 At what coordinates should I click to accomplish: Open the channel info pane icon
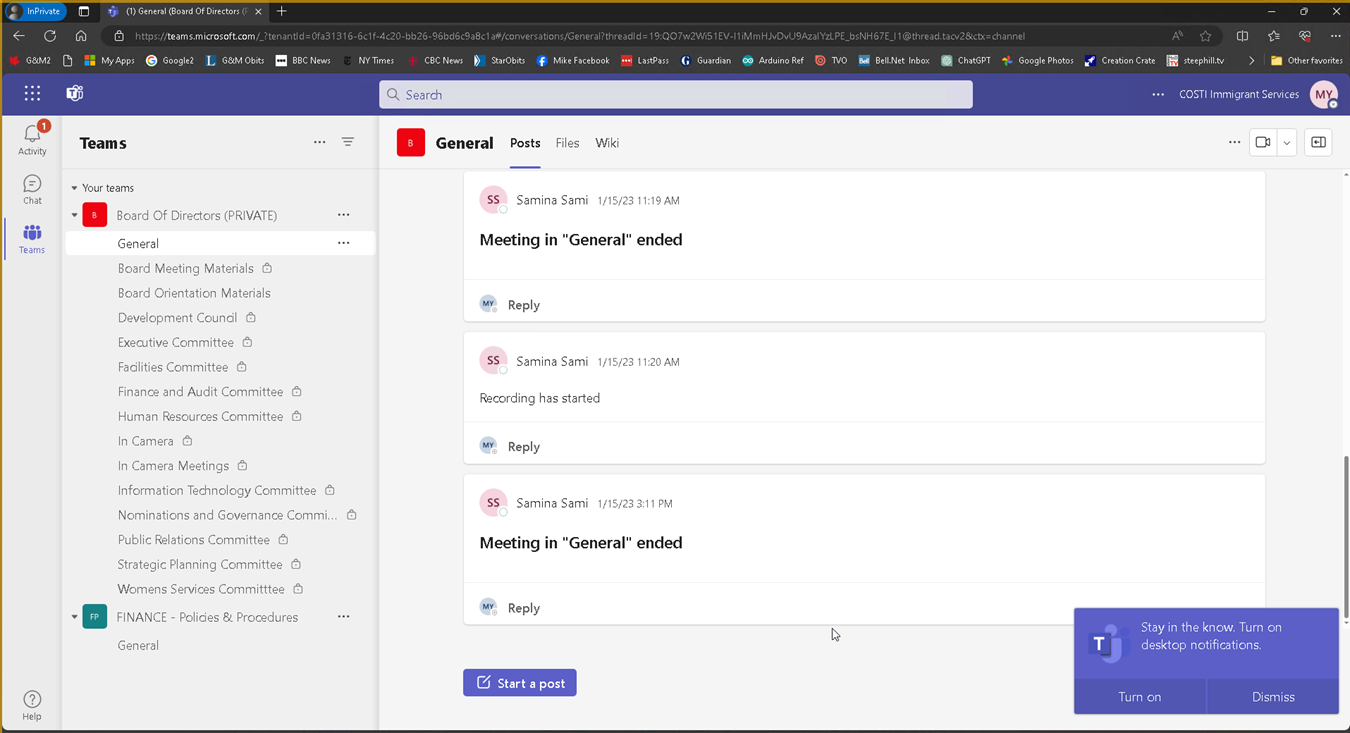(x=1318, y=143)
